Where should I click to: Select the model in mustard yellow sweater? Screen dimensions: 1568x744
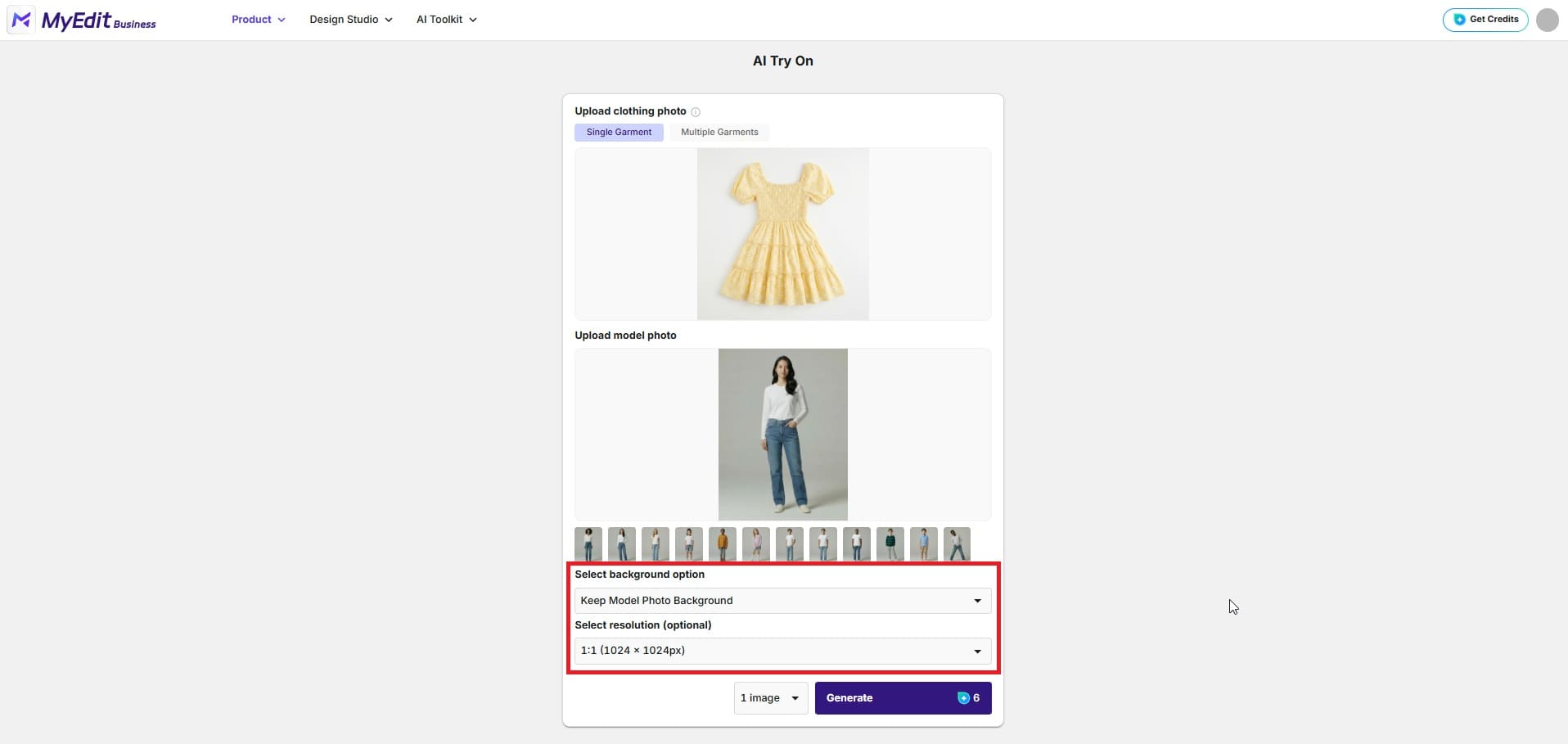(723, 543)
